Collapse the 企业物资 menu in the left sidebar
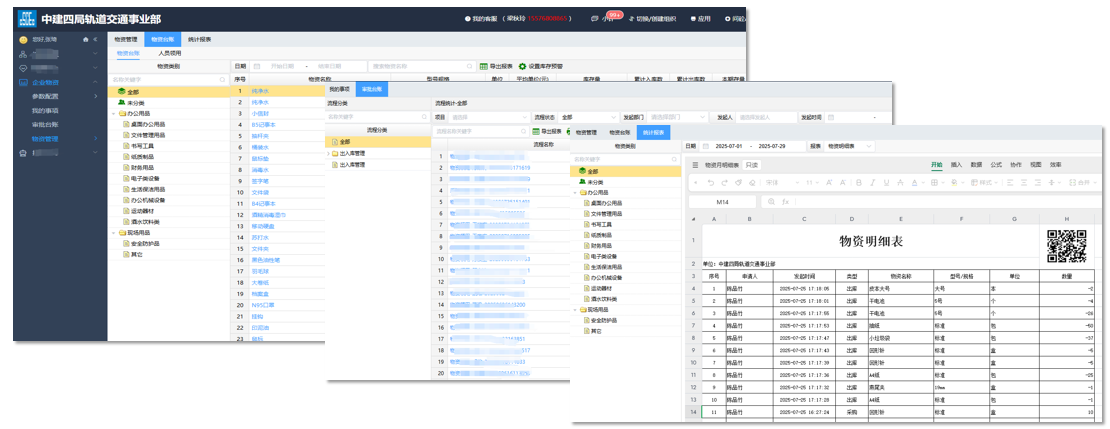The width and height of the screenshot is (1110, 429). pos(96,83)
